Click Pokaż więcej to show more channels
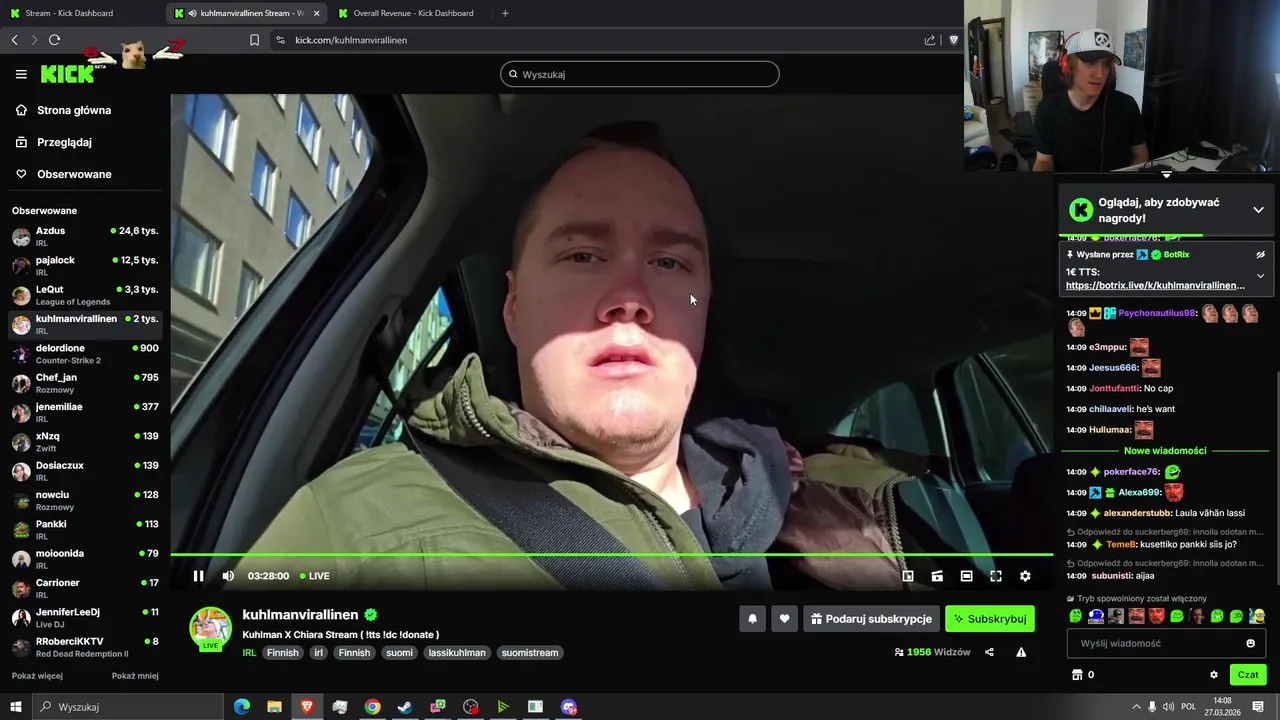The width and height of the screenshot is (1280, 720). pos(37,676)
